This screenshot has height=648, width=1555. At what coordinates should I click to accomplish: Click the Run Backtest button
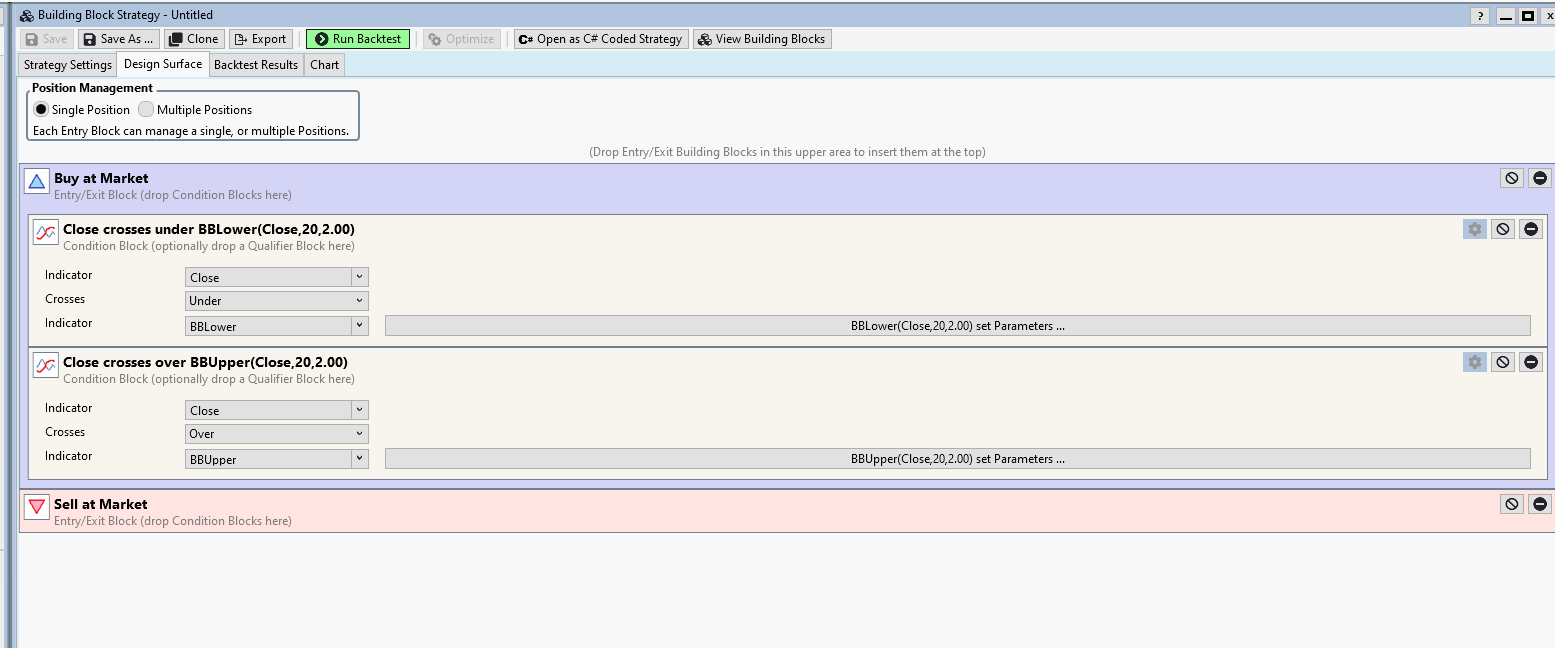coord(358,39)
